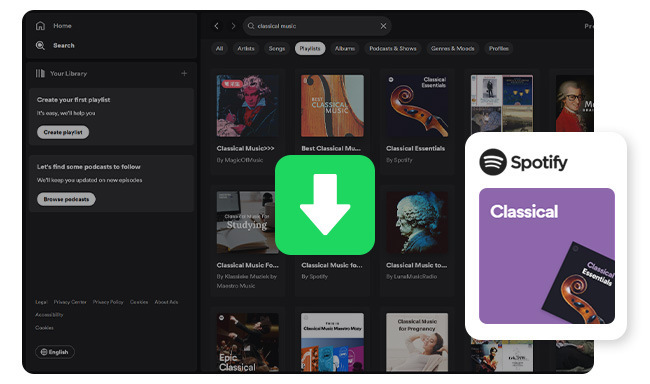Click the 'Create your first playlist' heading

(x=73, y=100)
